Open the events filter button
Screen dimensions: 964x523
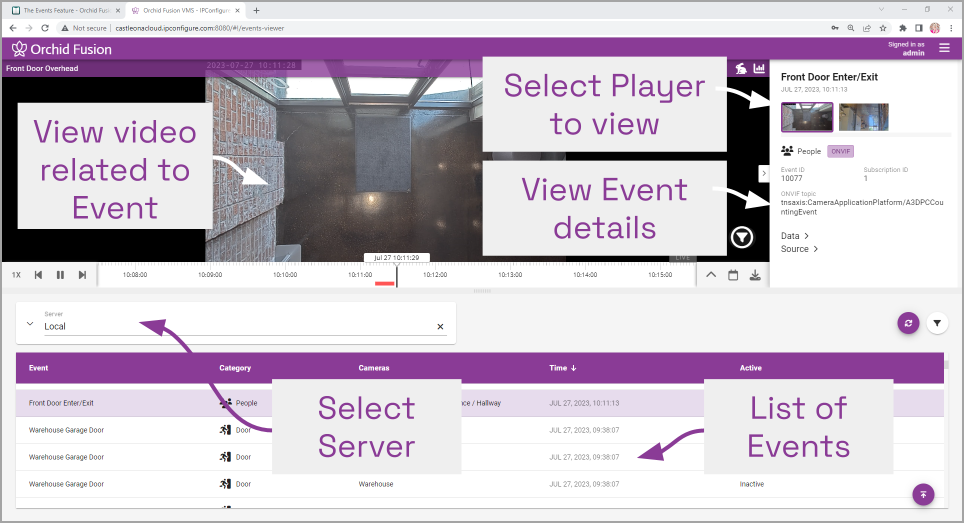point(937,323)
